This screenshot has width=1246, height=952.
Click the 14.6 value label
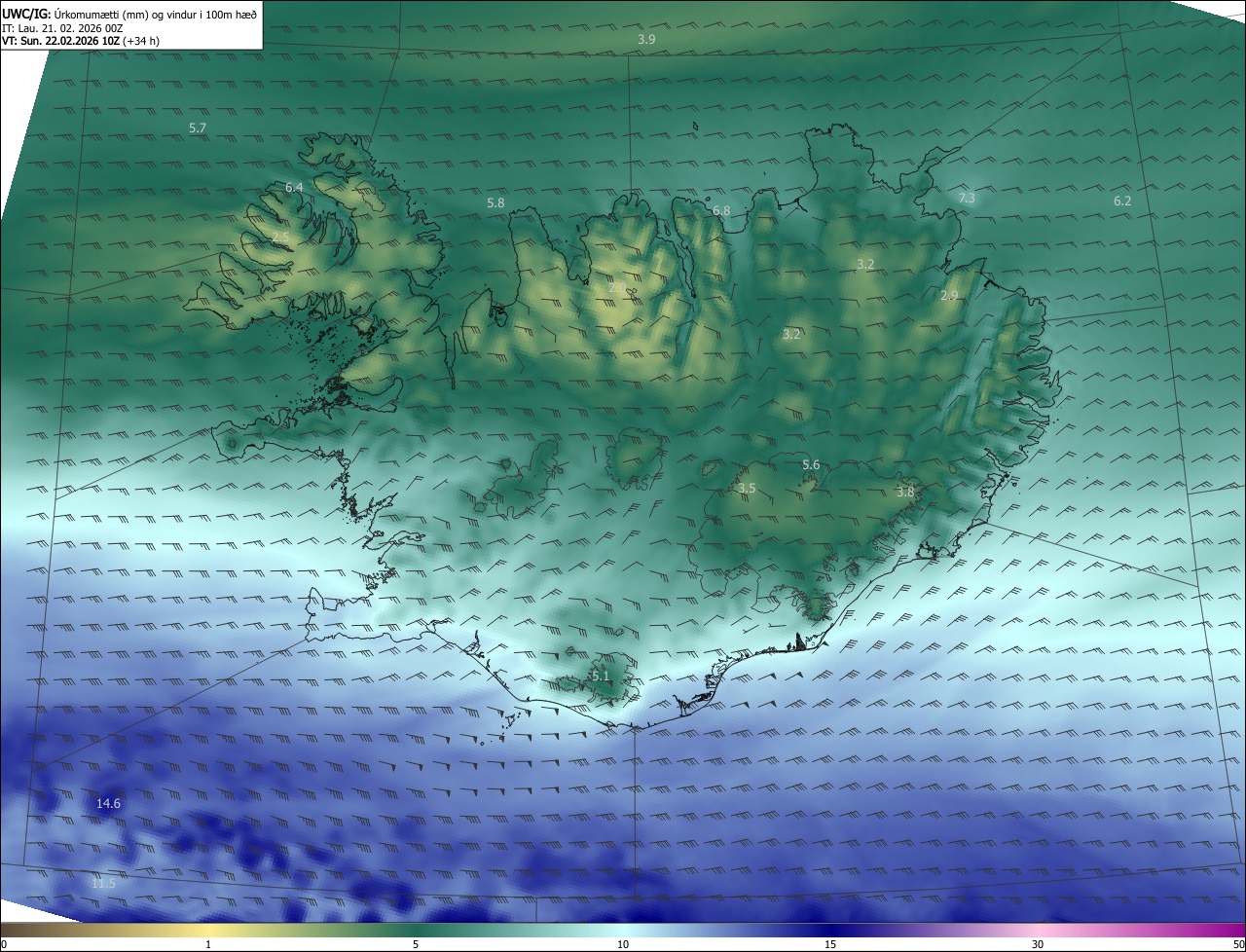point(108,804)
